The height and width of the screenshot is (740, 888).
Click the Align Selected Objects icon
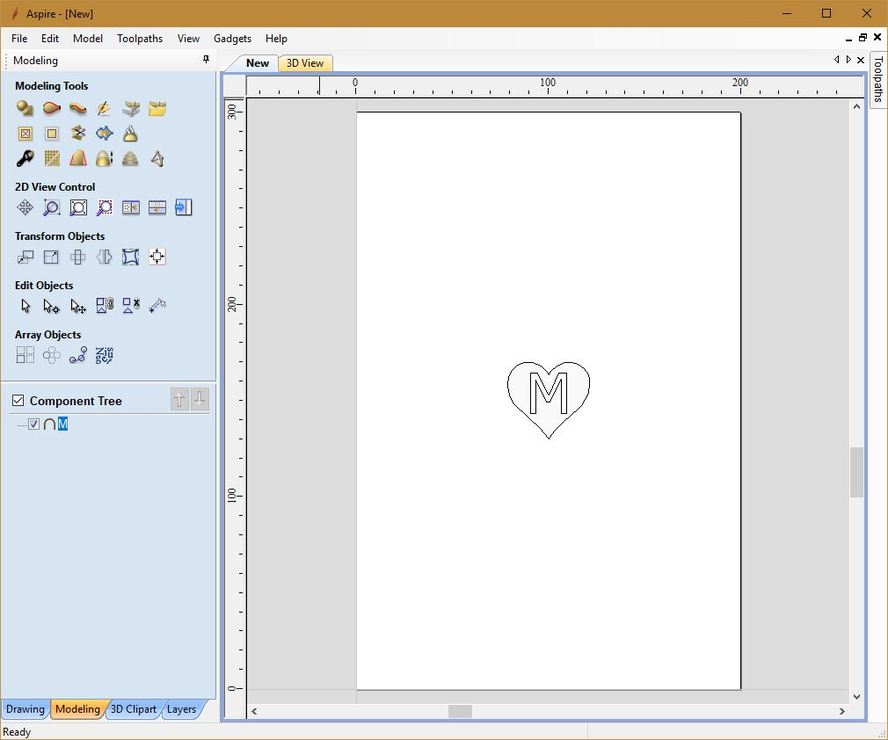pos(157,257)
